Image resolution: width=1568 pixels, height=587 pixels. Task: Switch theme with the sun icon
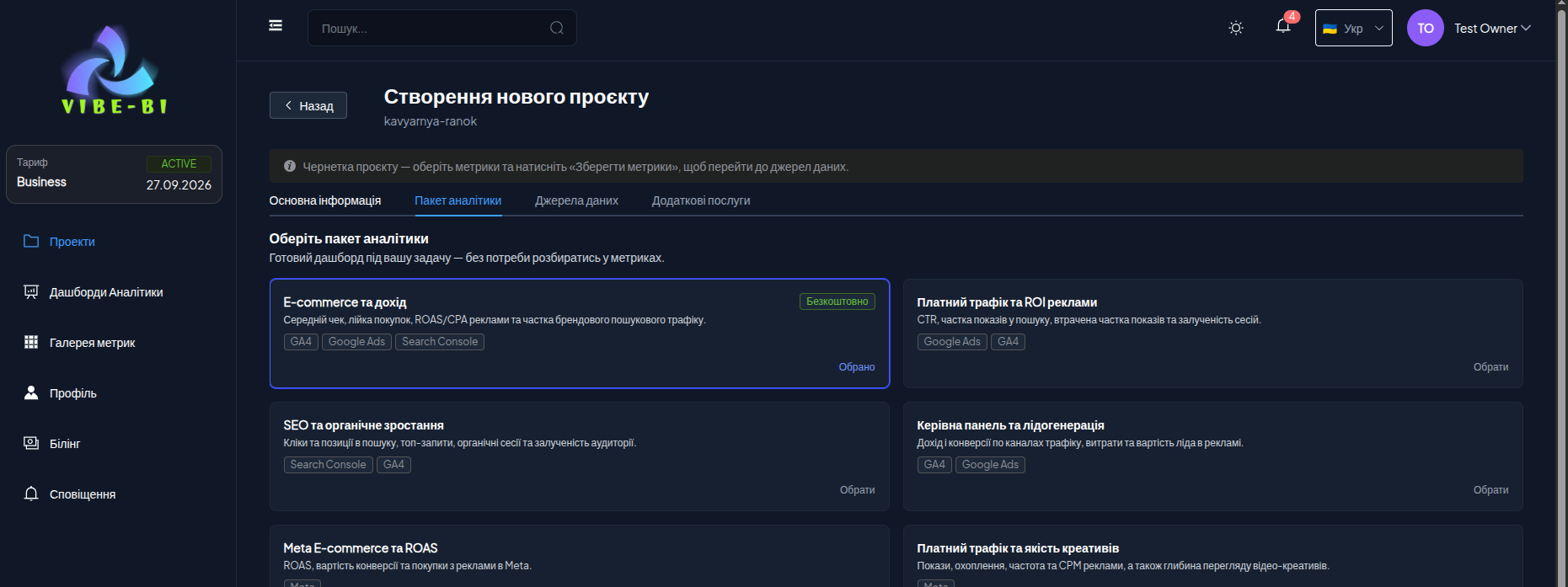click(x=1236, y=28)
